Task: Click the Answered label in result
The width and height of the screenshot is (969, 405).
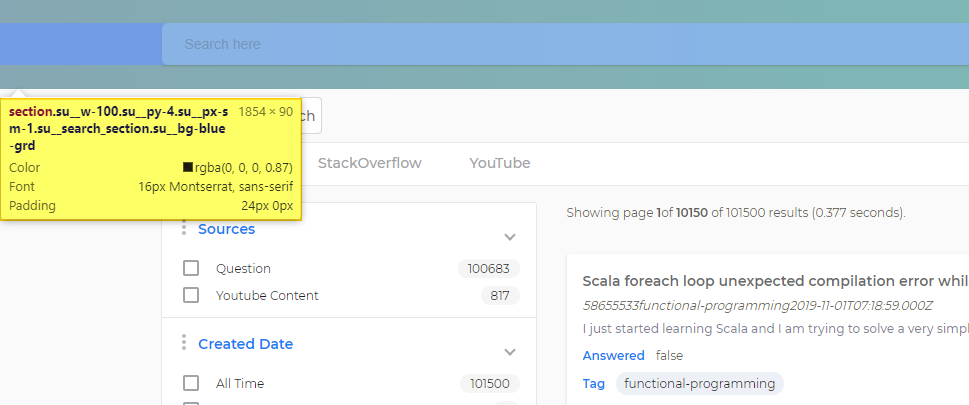Action: (613, 355)
